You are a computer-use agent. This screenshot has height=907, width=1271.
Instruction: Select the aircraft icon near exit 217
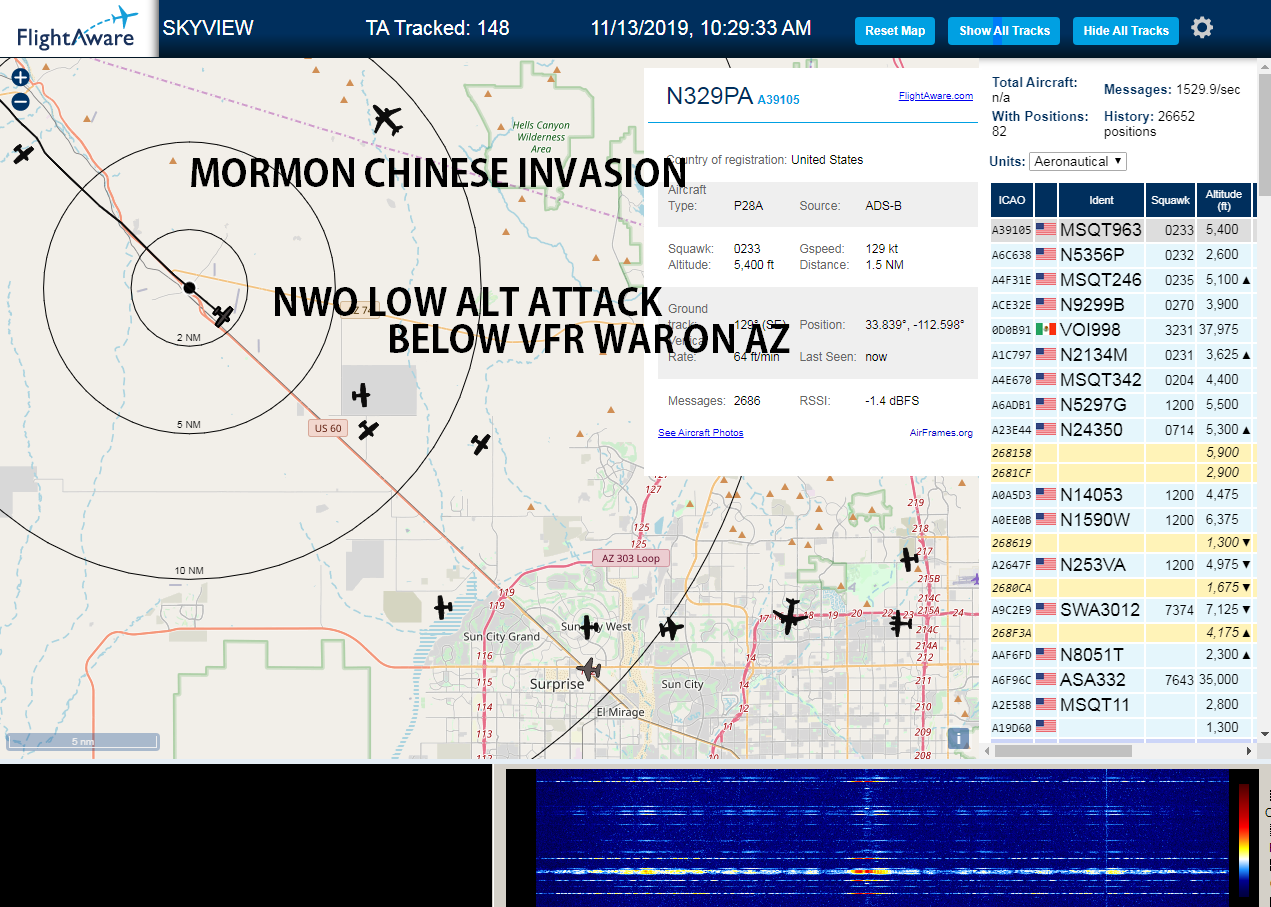tap(908, 559)
